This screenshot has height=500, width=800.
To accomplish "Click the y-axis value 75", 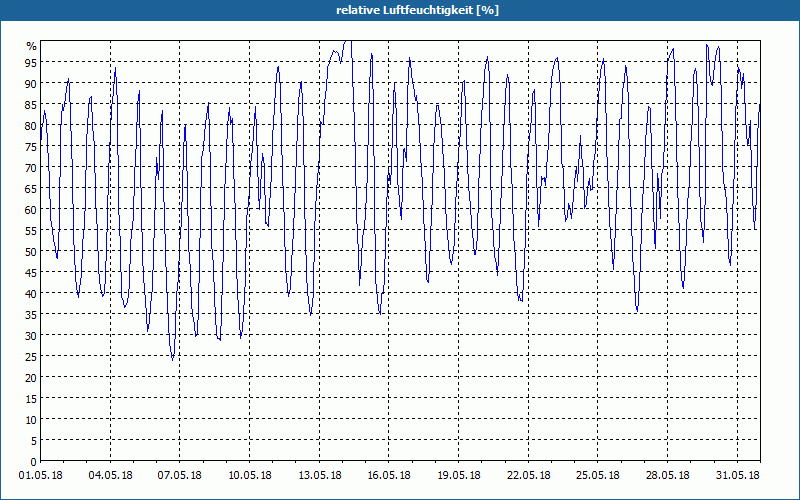I will [31, 146].
